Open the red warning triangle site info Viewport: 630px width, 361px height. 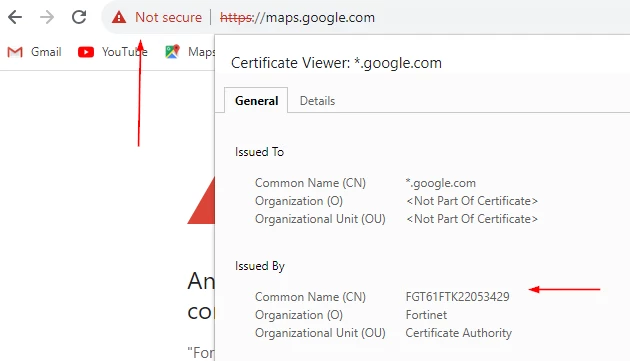[x=119, y=17]
